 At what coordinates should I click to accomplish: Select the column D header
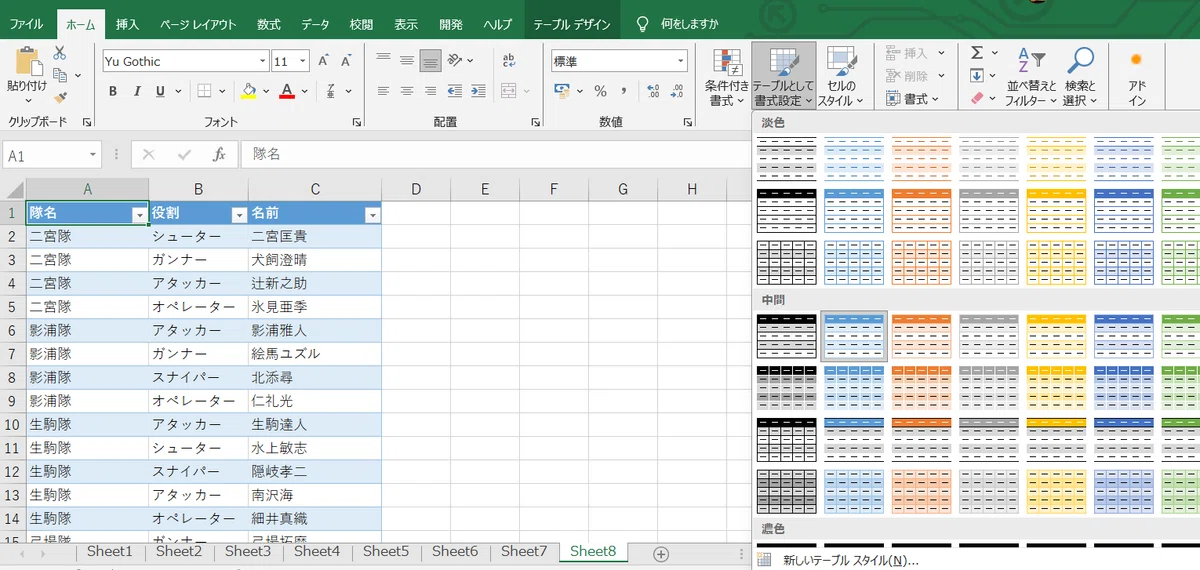coord(416,189)
